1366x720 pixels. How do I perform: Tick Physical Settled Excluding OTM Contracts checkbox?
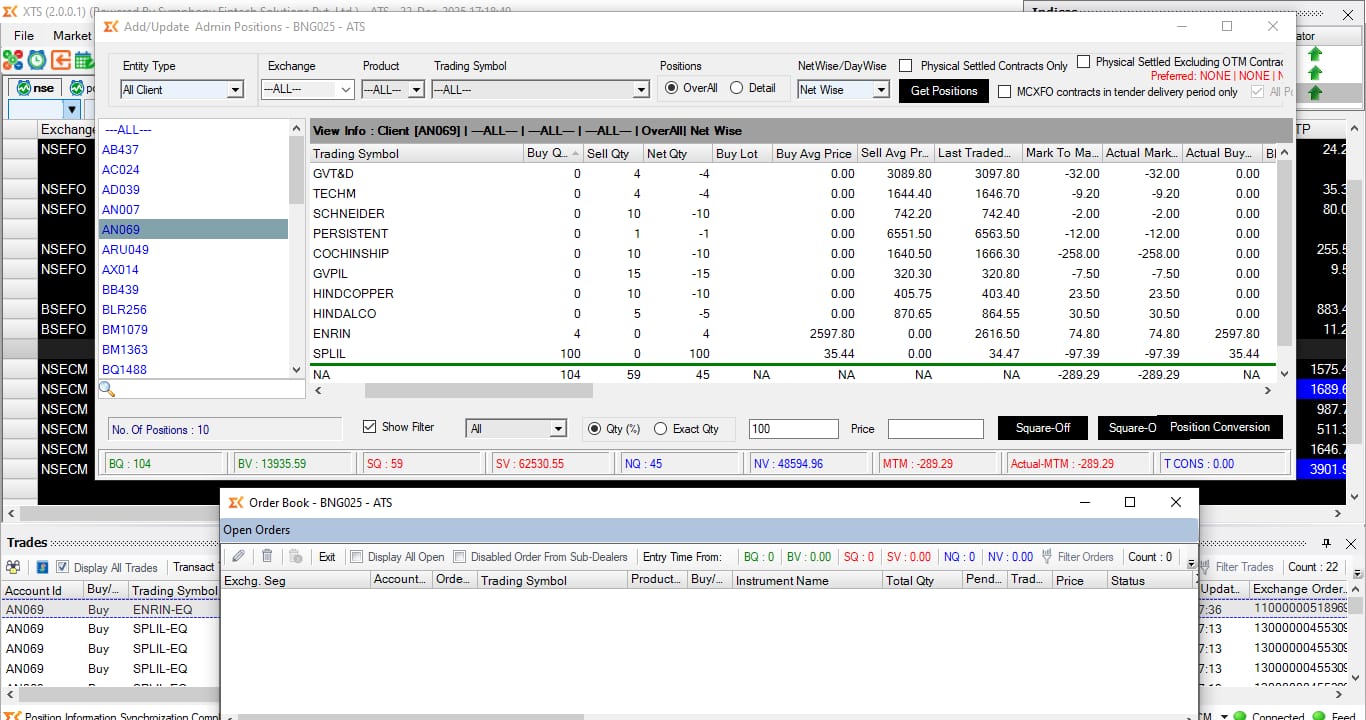click(1083, 62)
